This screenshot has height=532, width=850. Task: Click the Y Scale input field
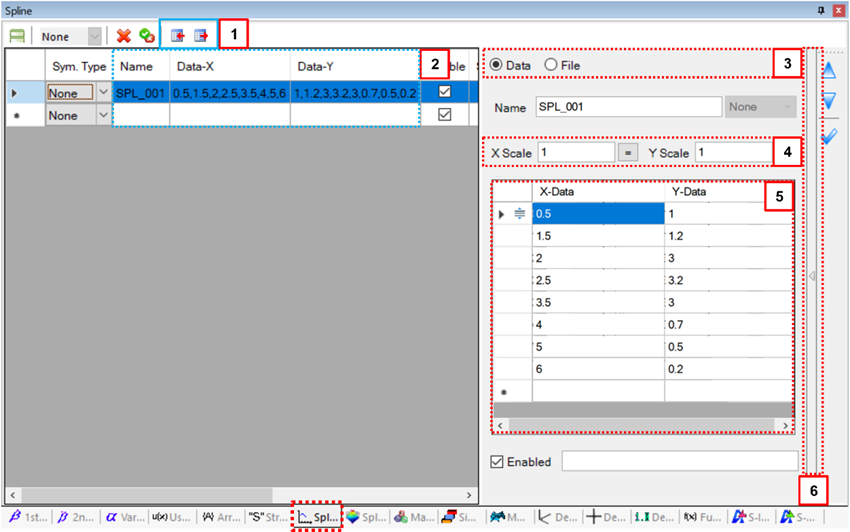[x=734, y=152]
